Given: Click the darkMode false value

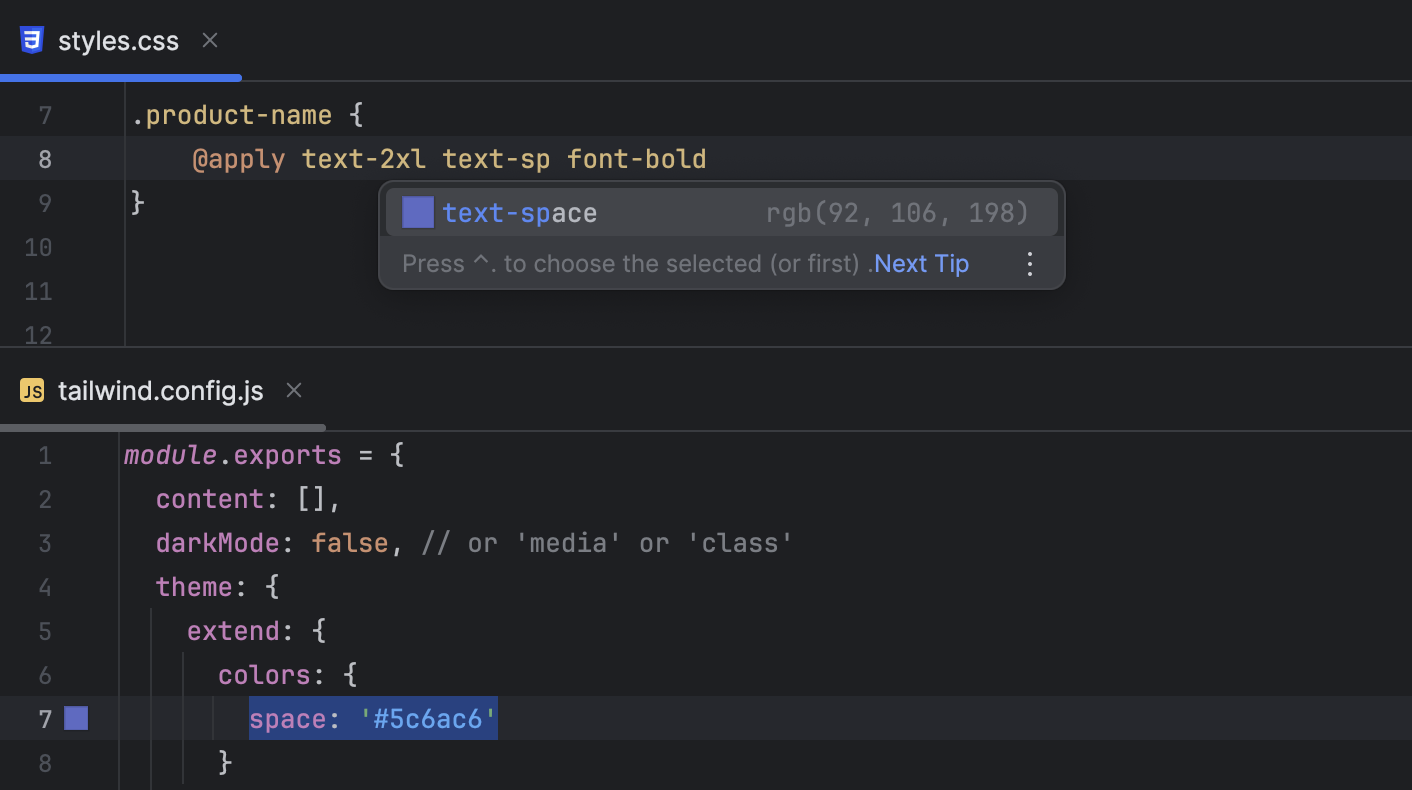Looking at the screenshot, I should tap(349, 542).
